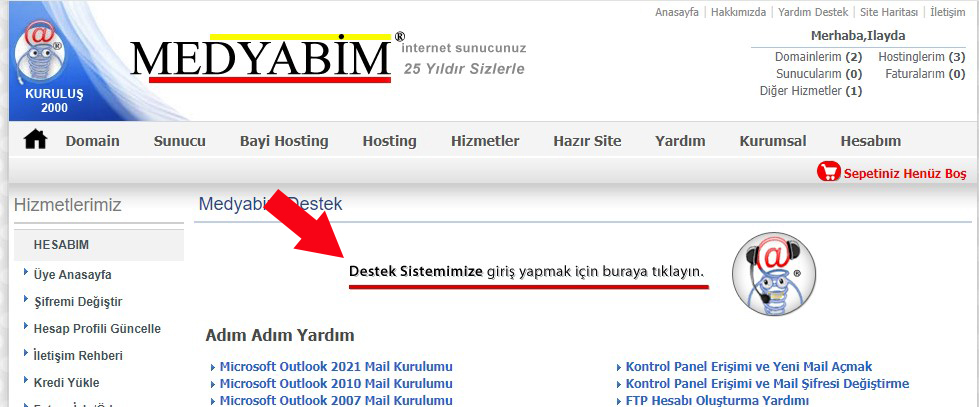Click the Adım Adım Yardım heading

280,335
